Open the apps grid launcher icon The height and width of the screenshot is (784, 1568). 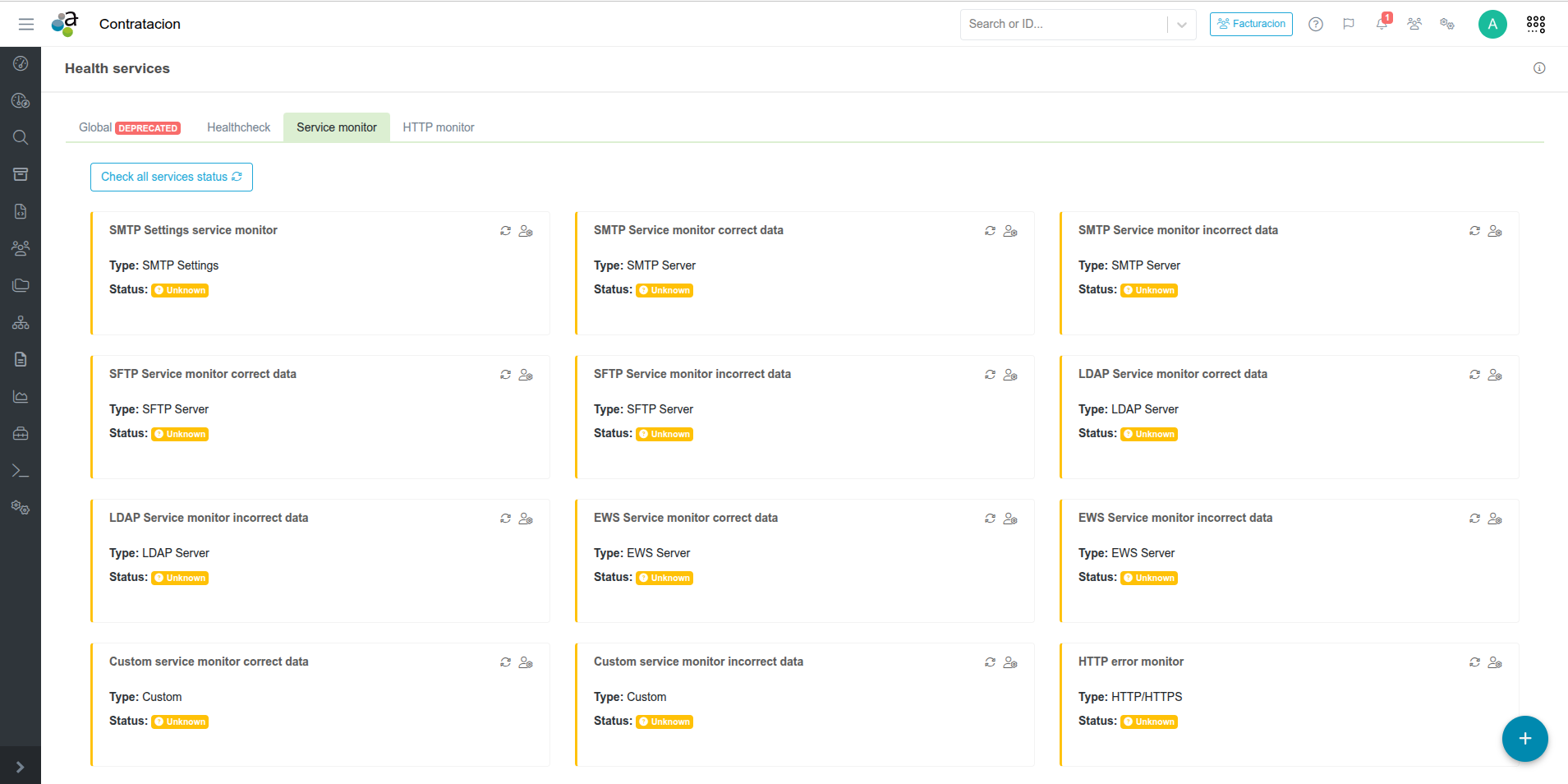1536,24
